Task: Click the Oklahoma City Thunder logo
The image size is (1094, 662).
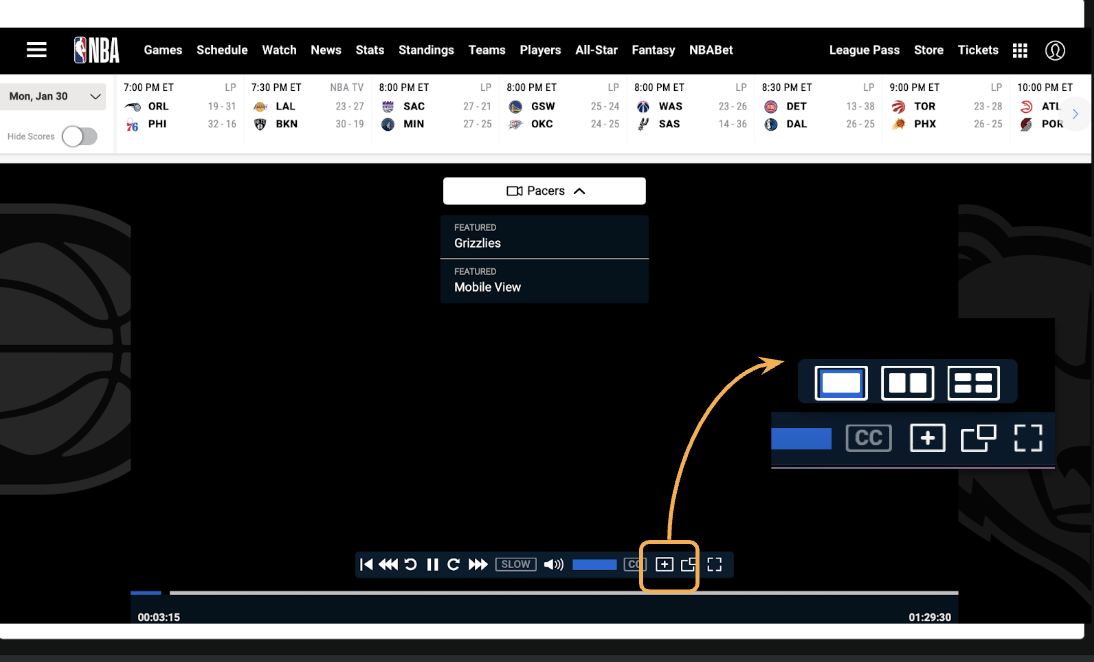Action: [x=516, y=124]
